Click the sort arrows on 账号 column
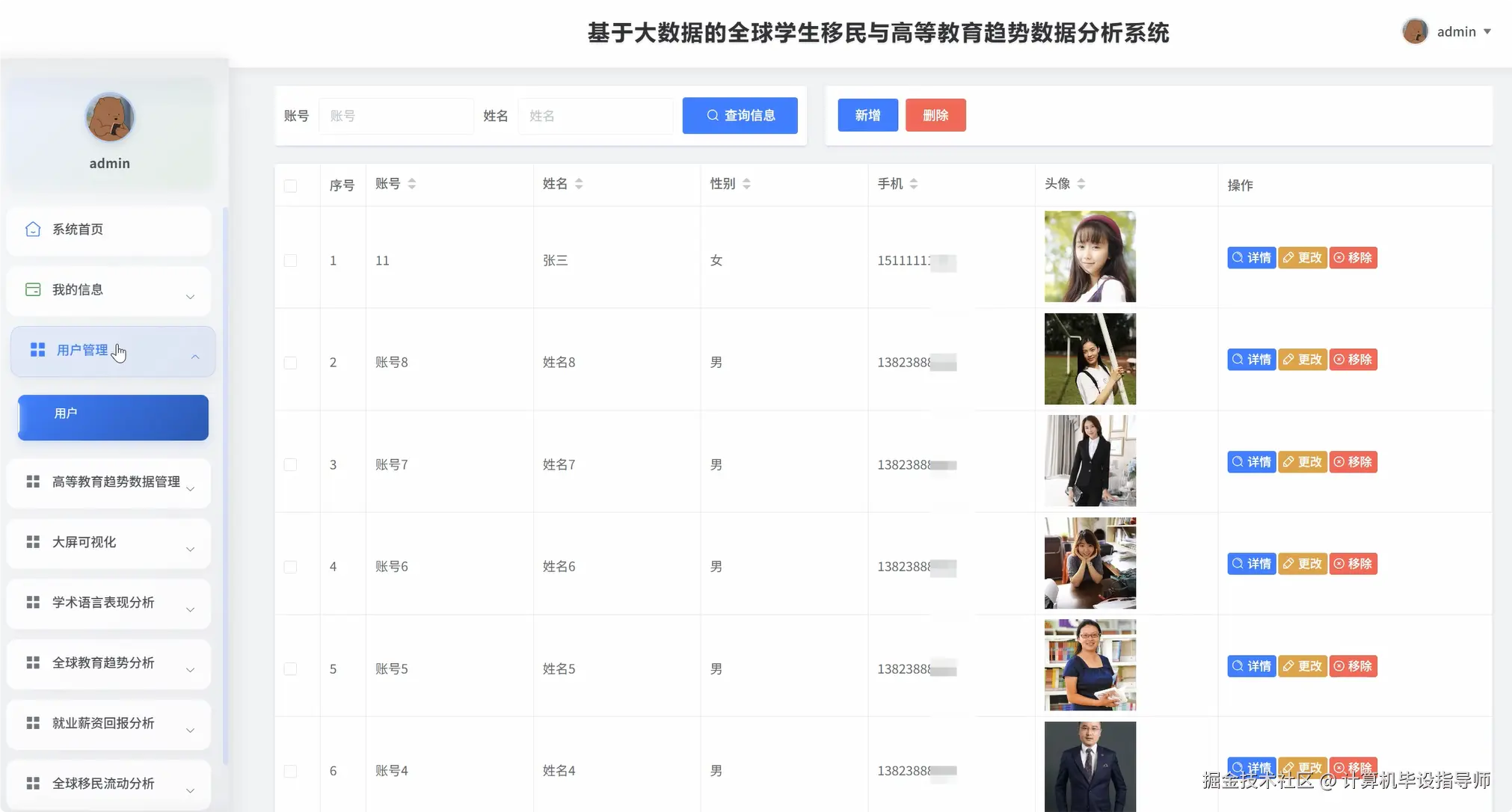1512x812 pixels. point(411,184)
